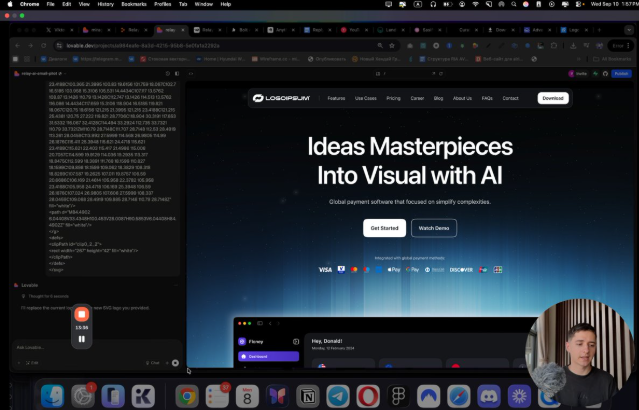The image size is (639, 410).
Task: Open the All Bookmarks folder
Action: pos(612,59)
